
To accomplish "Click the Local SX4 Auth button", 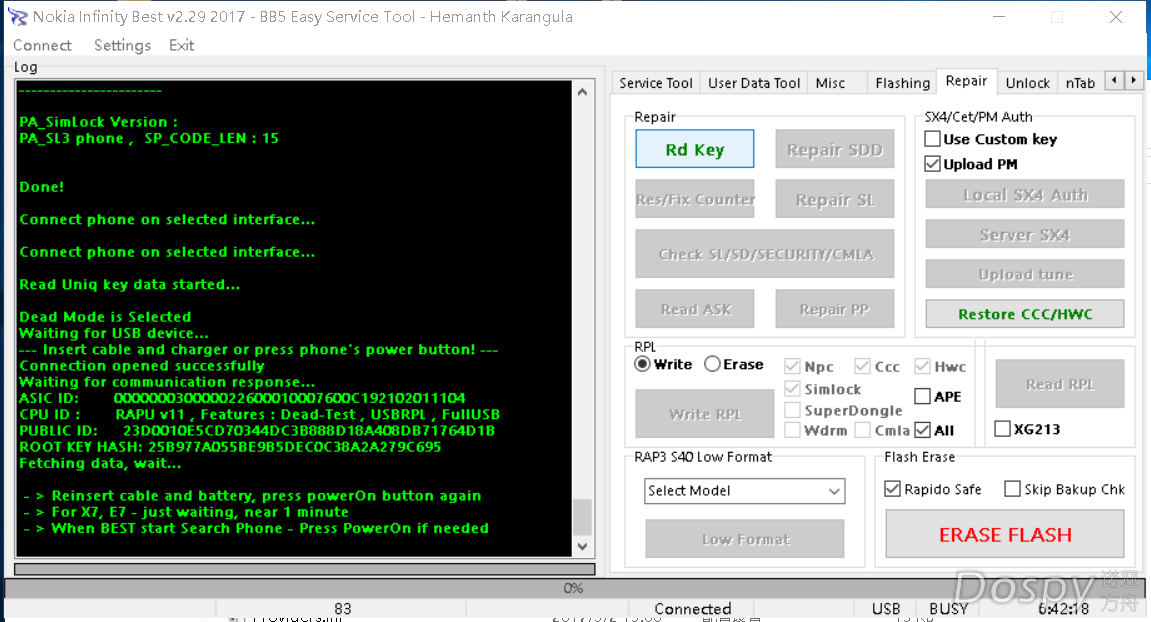I will point(1025,195).
